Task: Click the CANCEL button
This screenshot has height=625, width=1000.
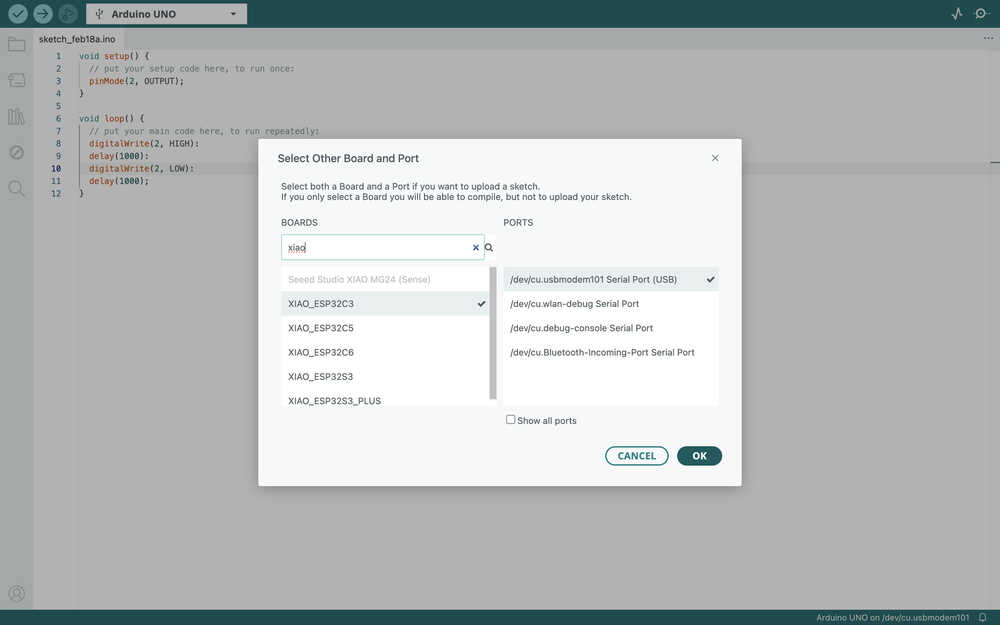Action: pos(636,456)
